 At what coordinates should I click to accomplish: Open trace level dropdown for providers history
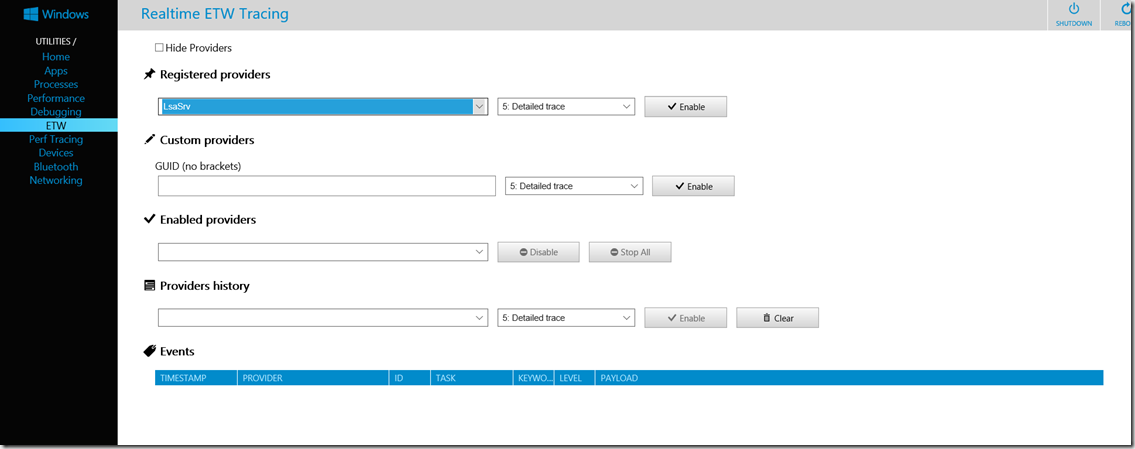click(566, 318)
